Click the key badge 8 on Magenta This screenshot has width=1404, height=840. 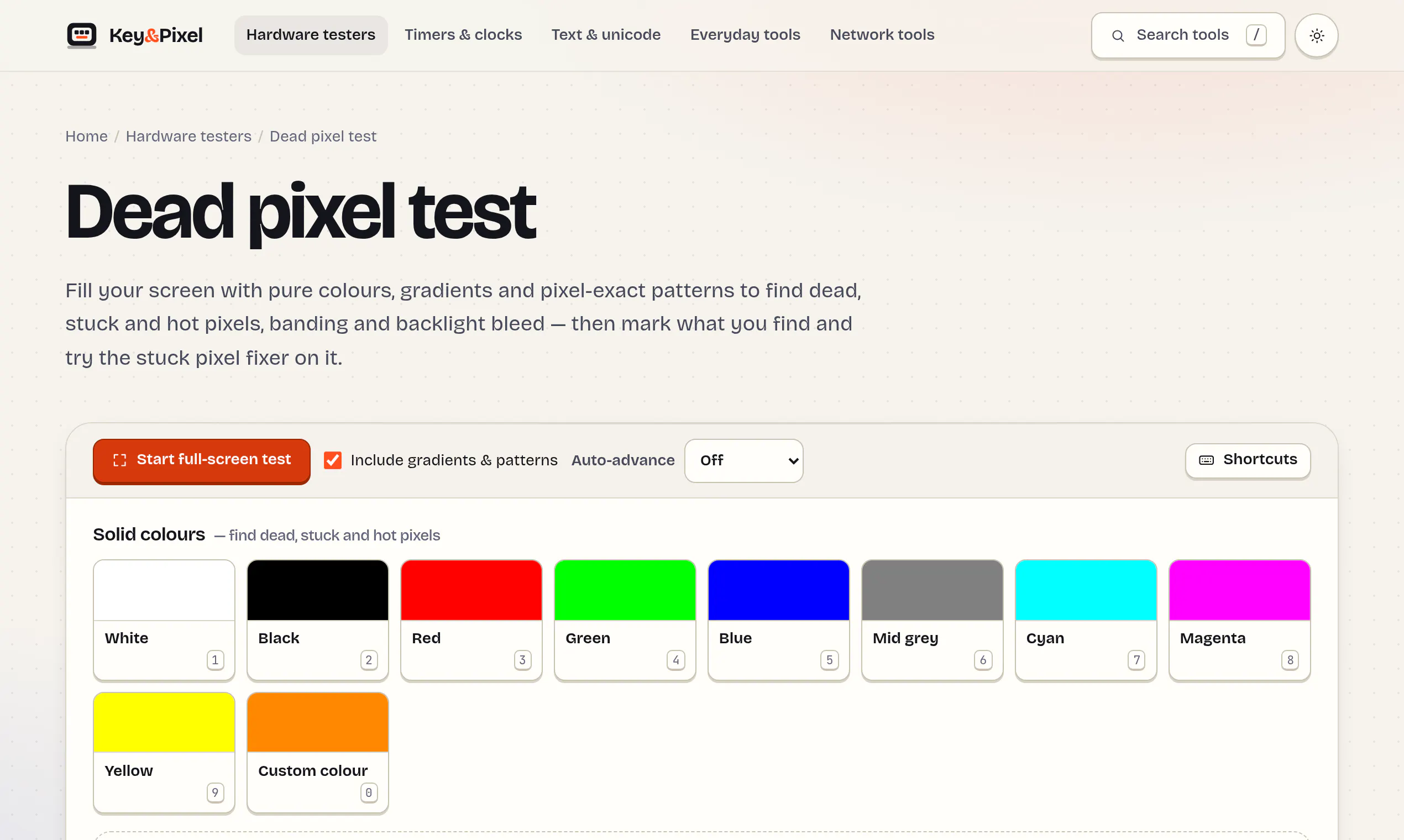[1290, 660]
